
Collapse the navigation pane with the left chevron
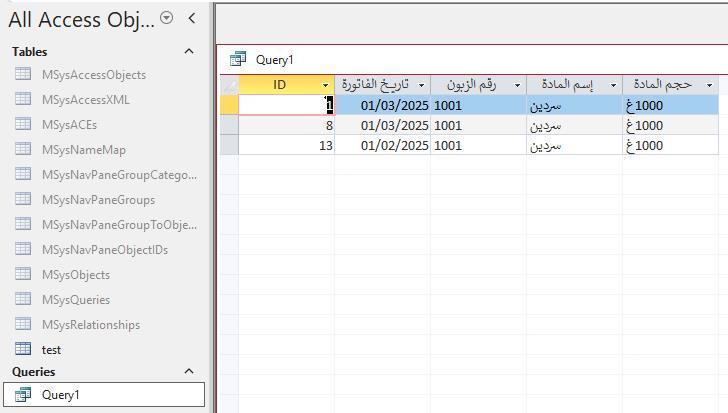[192, 19]
